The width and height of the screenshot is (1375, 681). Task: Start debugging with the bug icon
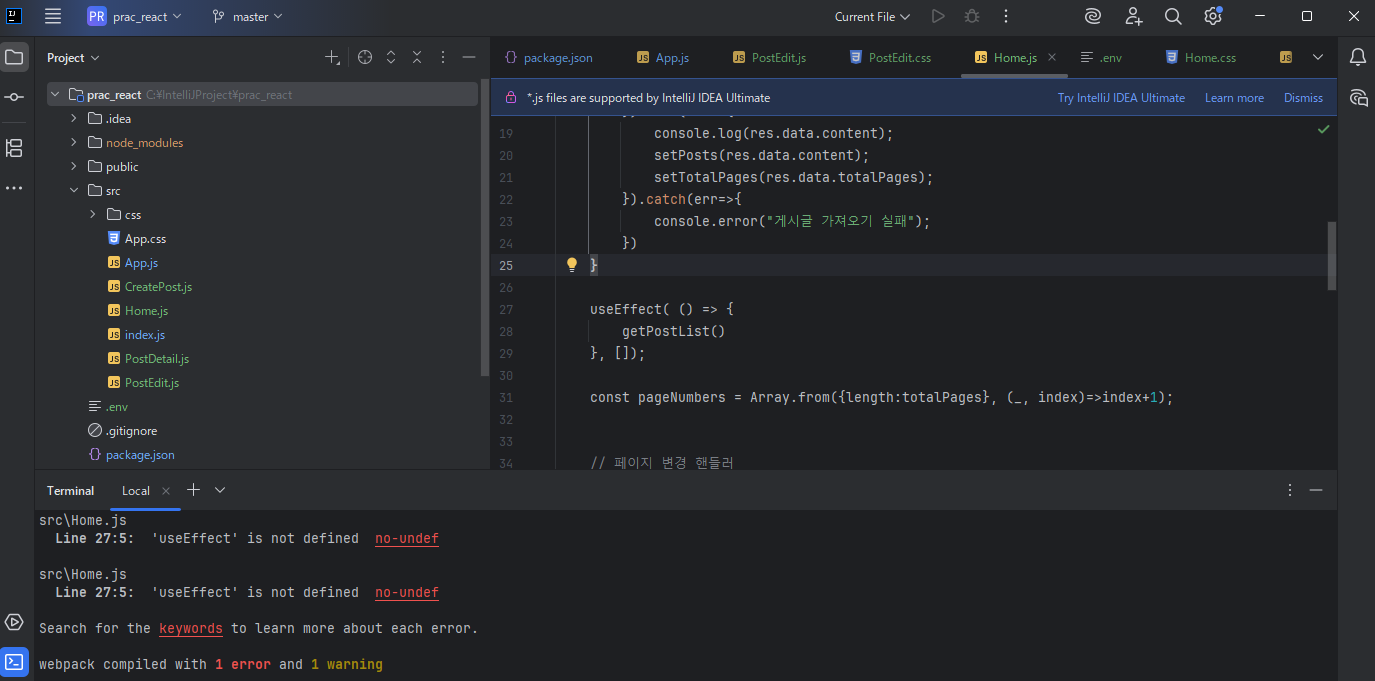pos(971,16)
